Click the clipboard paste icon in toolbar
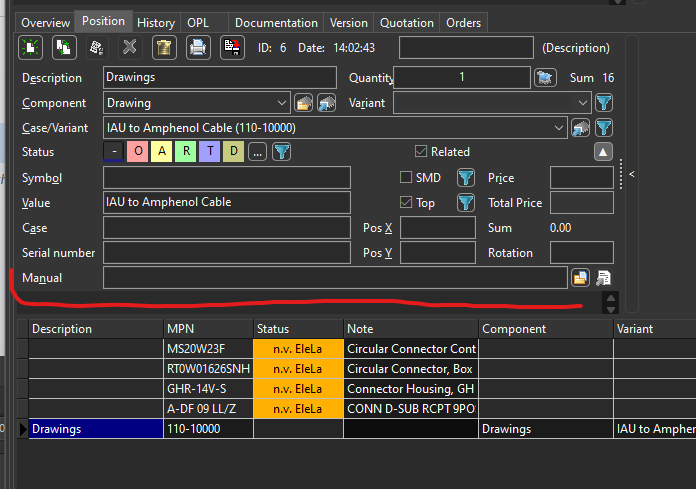 click(163, 47)
